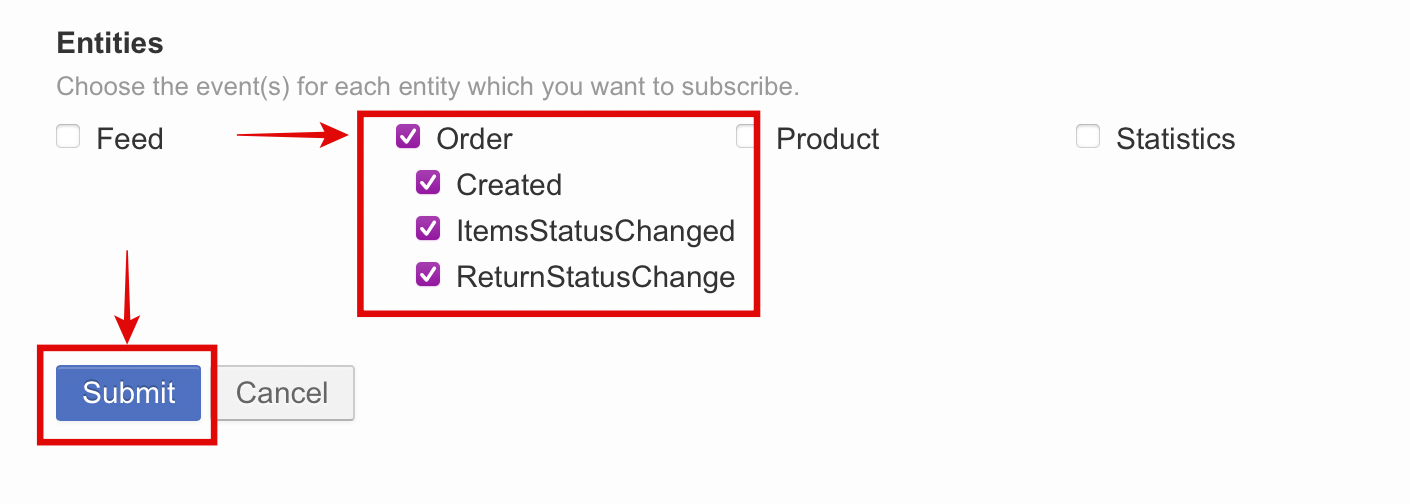Uncheck the Order entity checkbox
The height and width of the screenshot is (504, 1410).
408,137
